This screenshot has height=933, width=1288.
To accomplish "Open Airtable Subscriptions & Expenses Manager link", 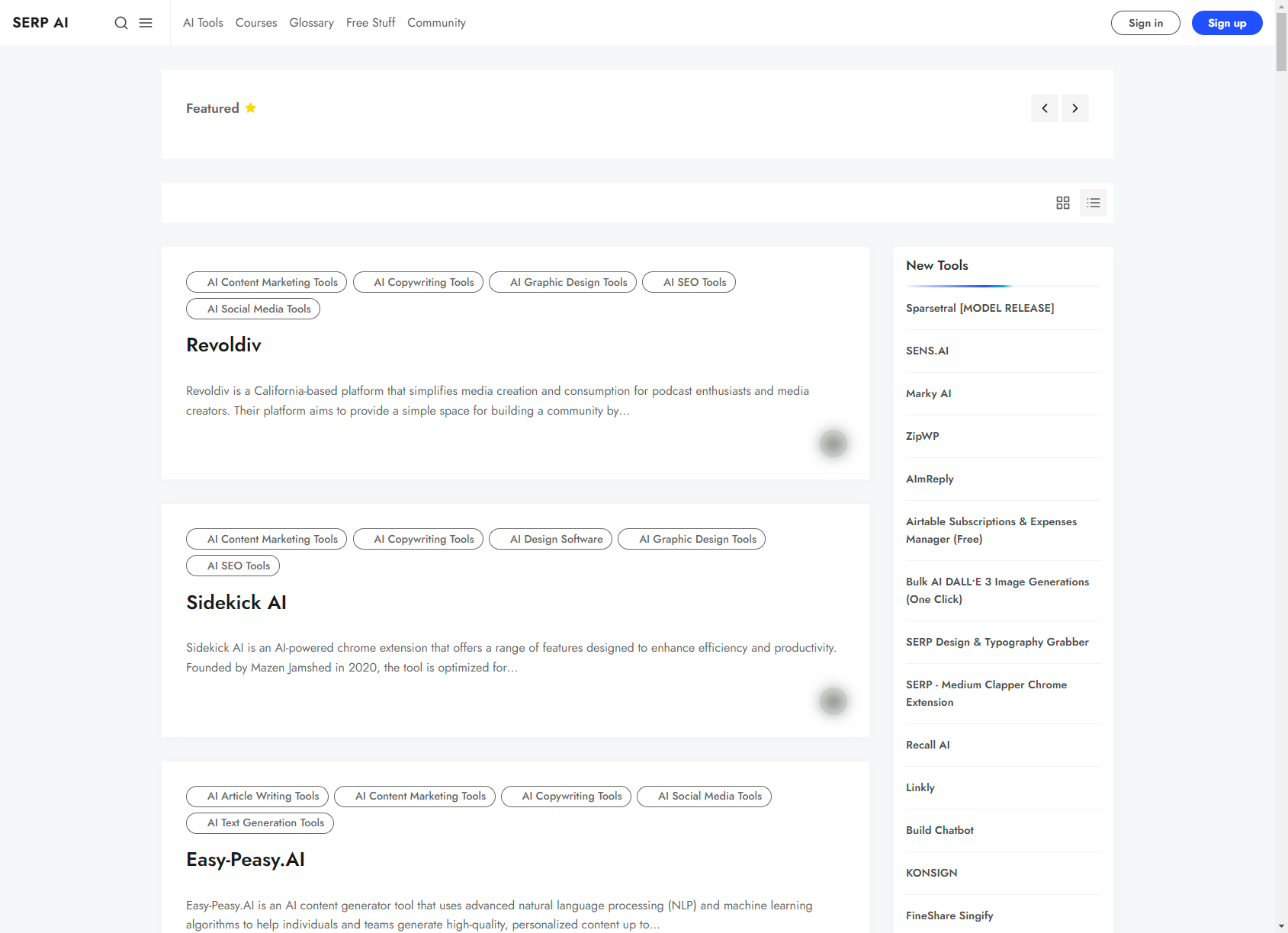I will [x=991, y=530].
